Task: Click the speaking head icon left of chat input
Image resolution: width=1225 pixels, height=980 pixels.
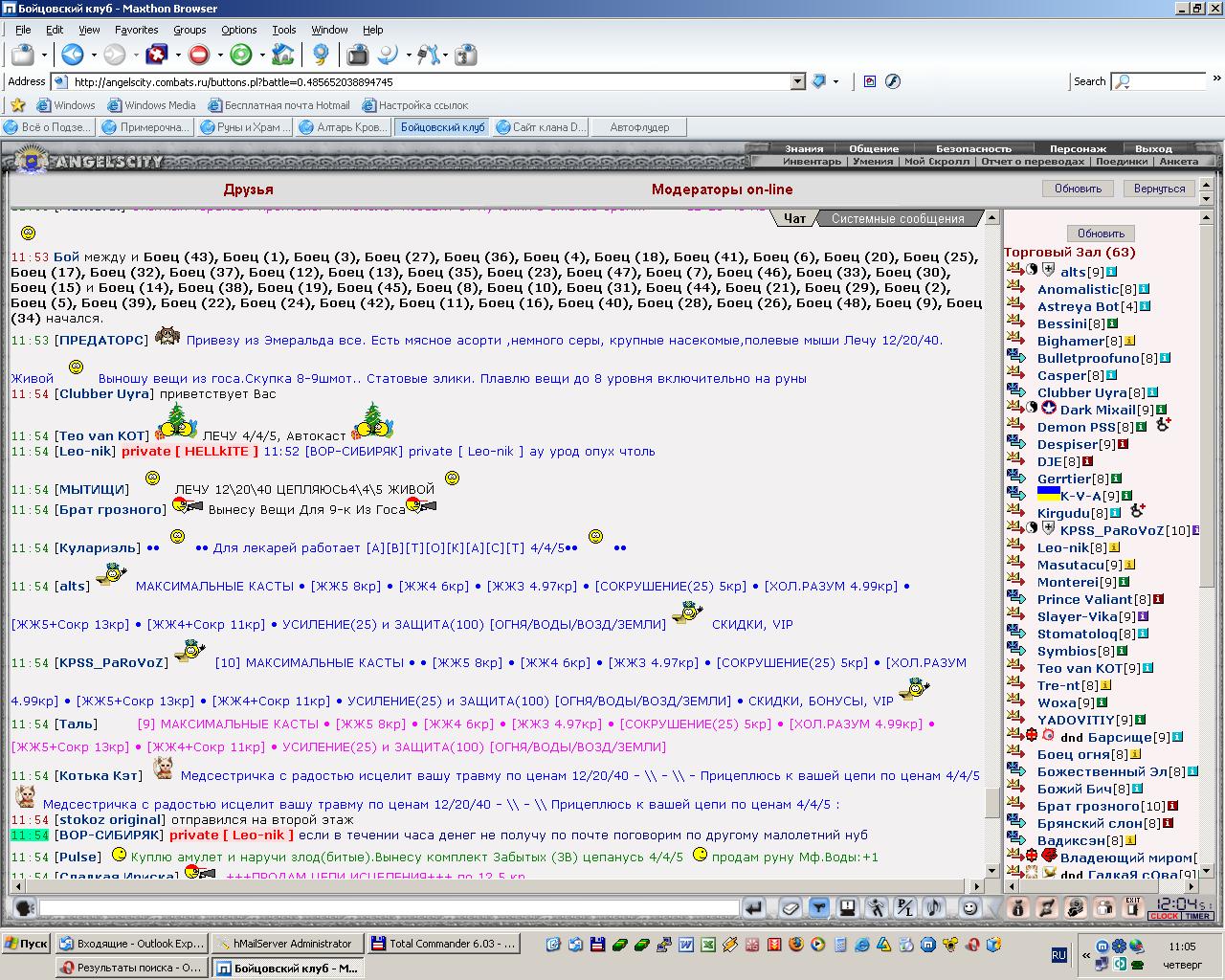Action: tap(25, 907)
